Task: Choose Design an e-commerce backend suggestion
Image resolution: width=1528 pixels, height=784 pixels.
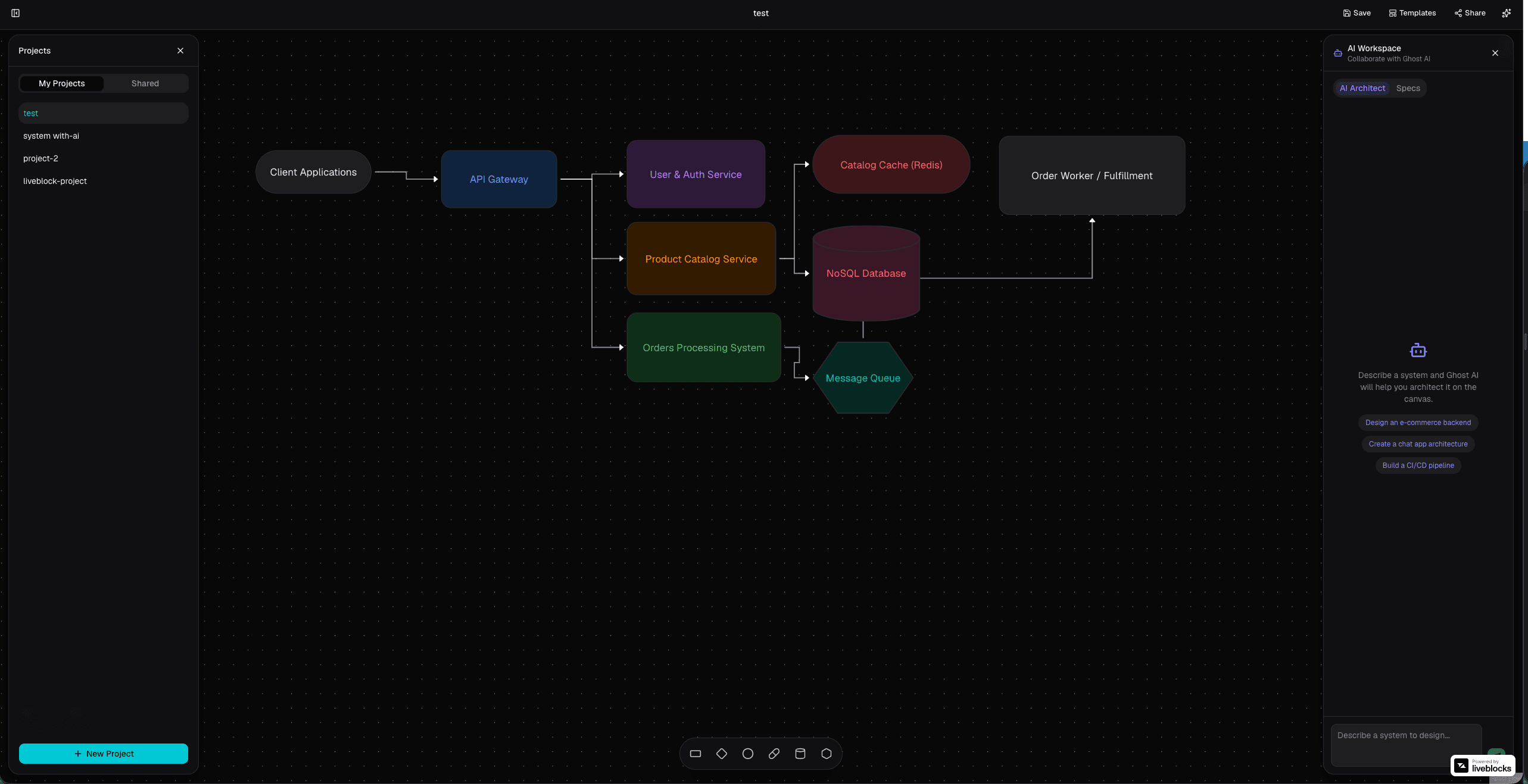Action: [1418, 423]
